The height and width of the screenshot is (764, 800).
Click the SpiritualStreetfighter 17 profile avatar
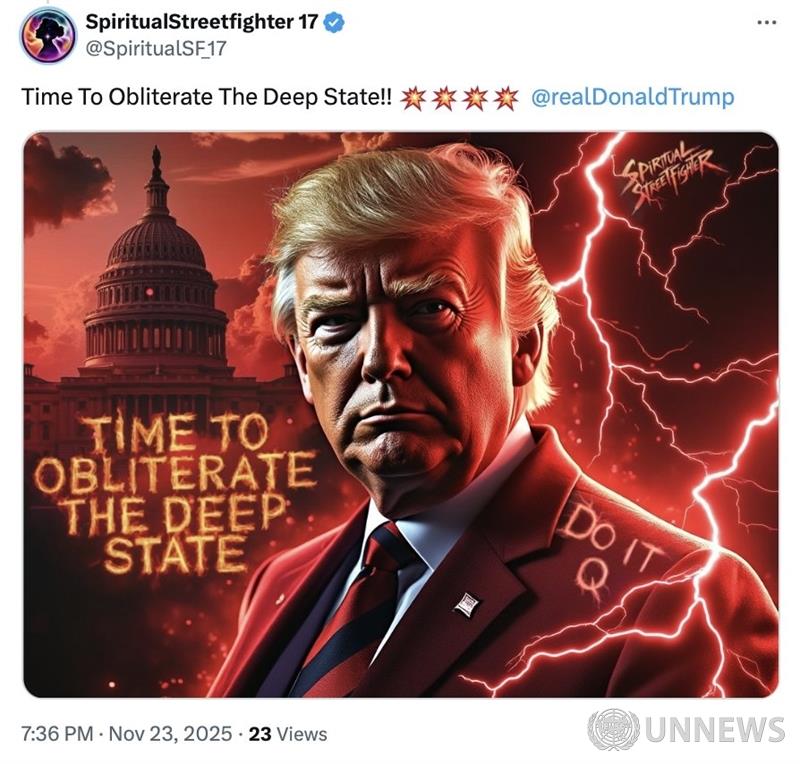point(48,35)
